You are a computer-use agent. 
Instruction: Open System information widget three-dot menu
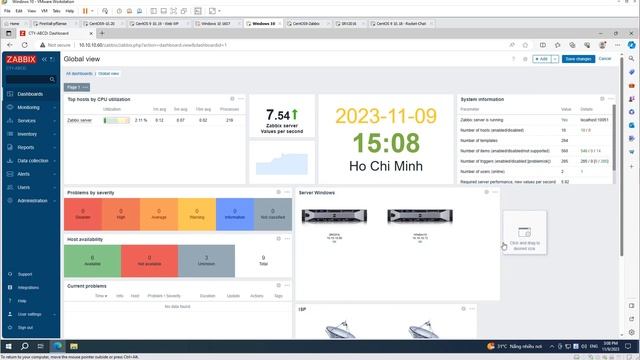pos(611,99)
